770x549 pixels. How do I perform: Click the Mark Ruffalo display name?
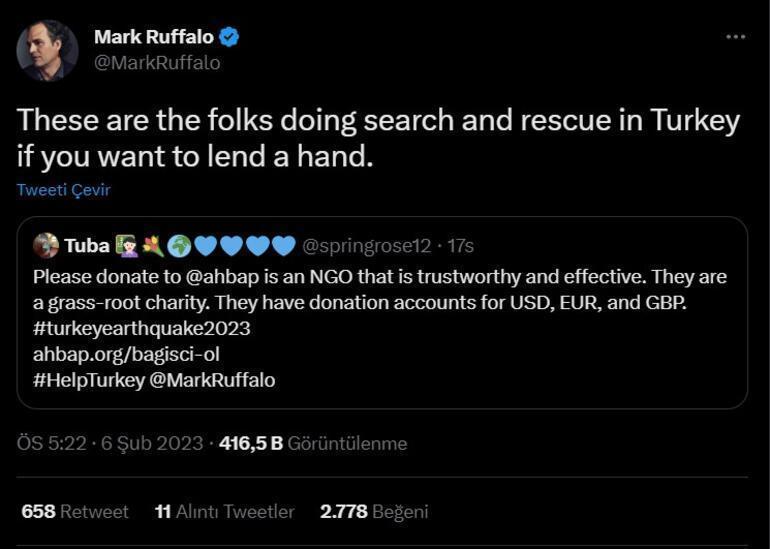153,38
